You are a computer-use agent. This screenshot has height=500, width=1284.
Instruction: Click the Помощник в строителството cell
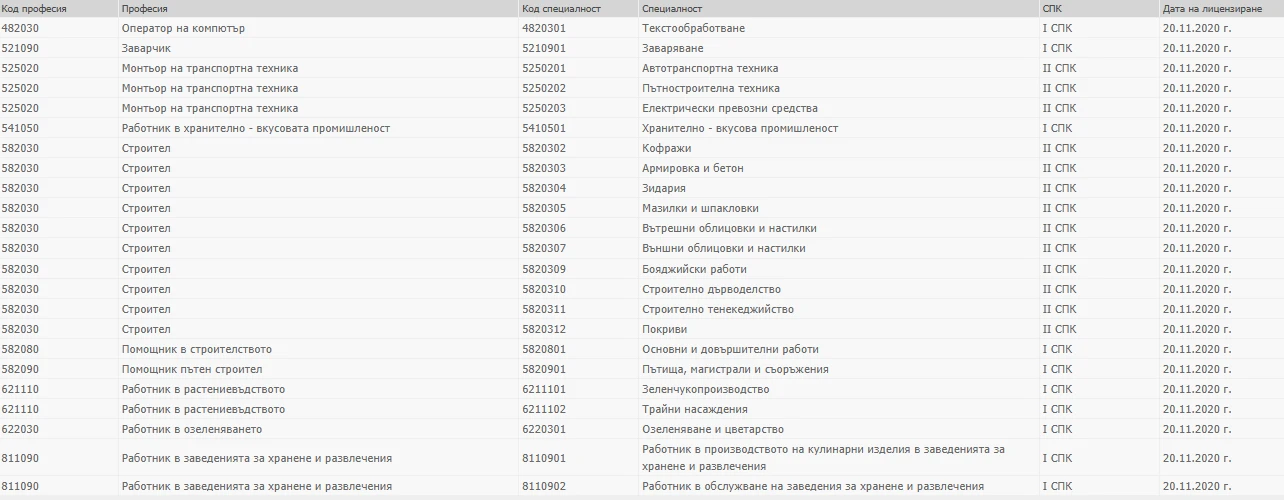tap(196, 349)
